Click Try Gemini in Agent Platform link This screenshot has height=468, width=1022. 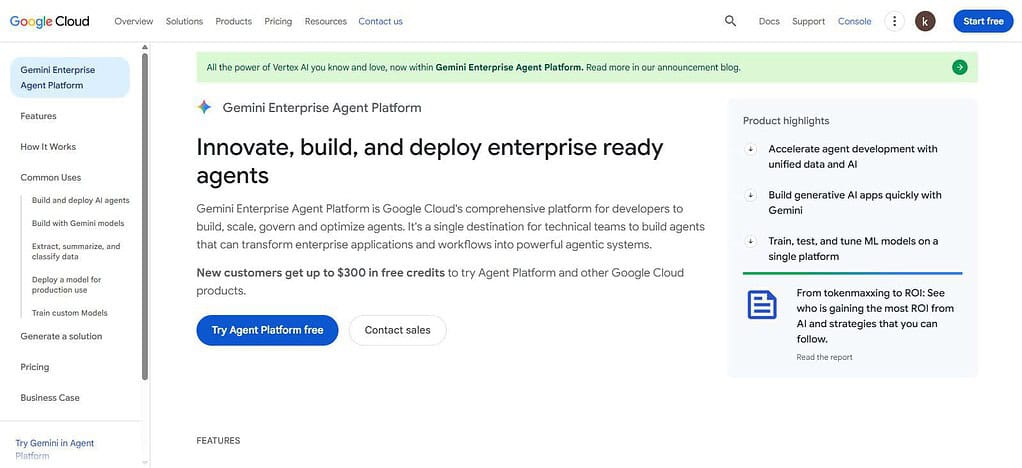(55, 449)
